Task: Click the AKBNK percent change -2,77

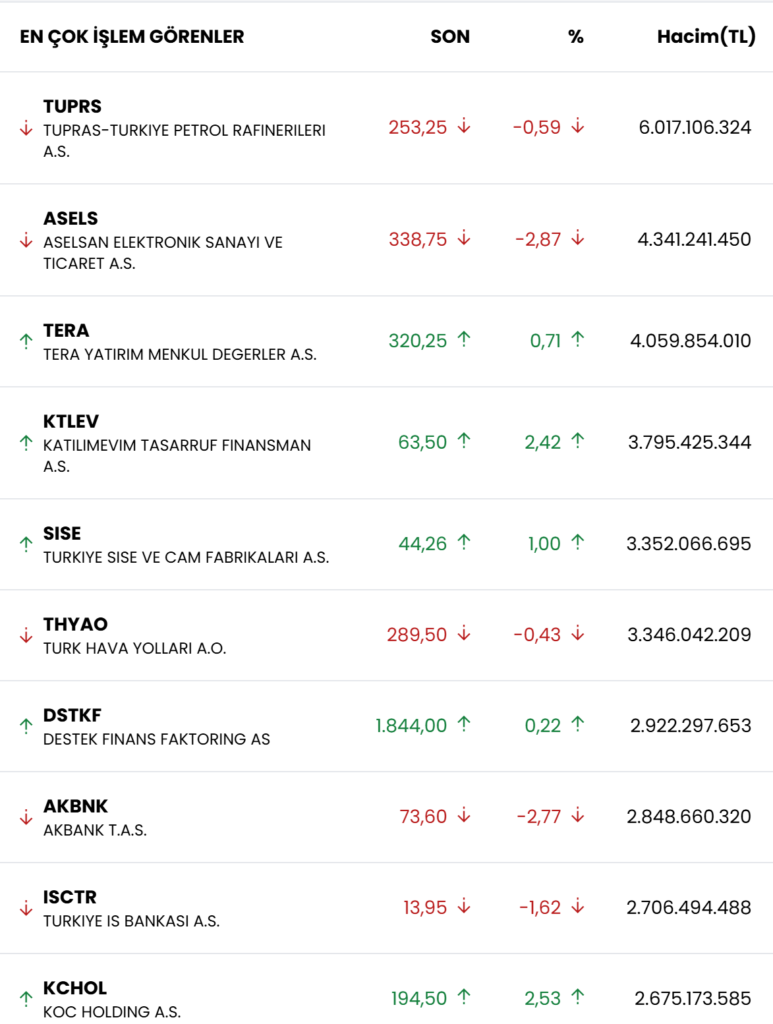Action: (x=539, y=817)
